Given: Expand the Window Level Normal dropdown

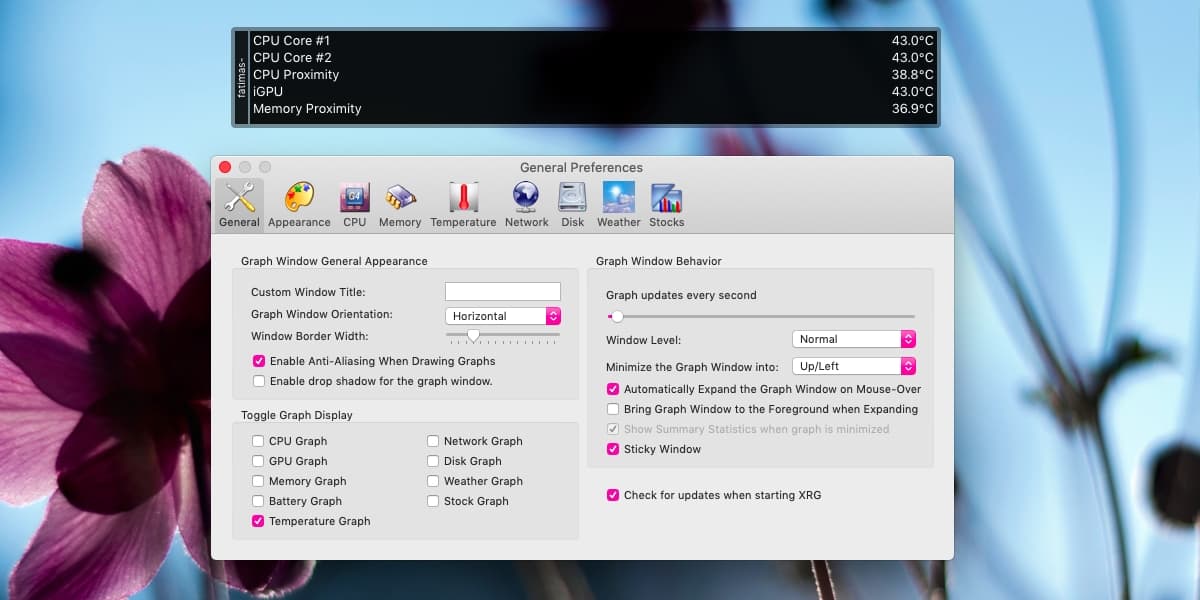Looking at the screenshot, I should pyautogui.click(x=854, y=339).
